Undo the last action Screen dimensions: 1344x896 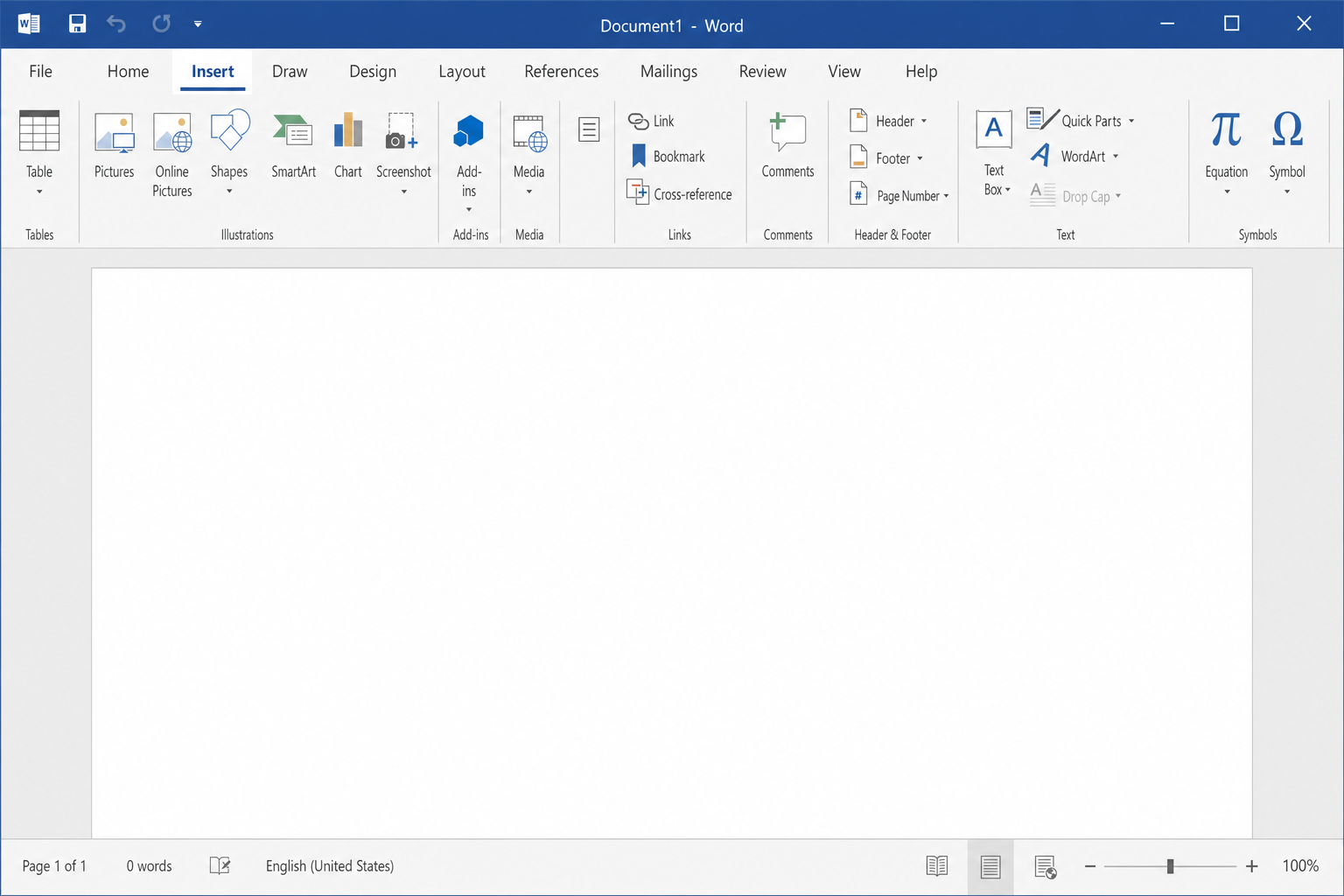(116, 24)
